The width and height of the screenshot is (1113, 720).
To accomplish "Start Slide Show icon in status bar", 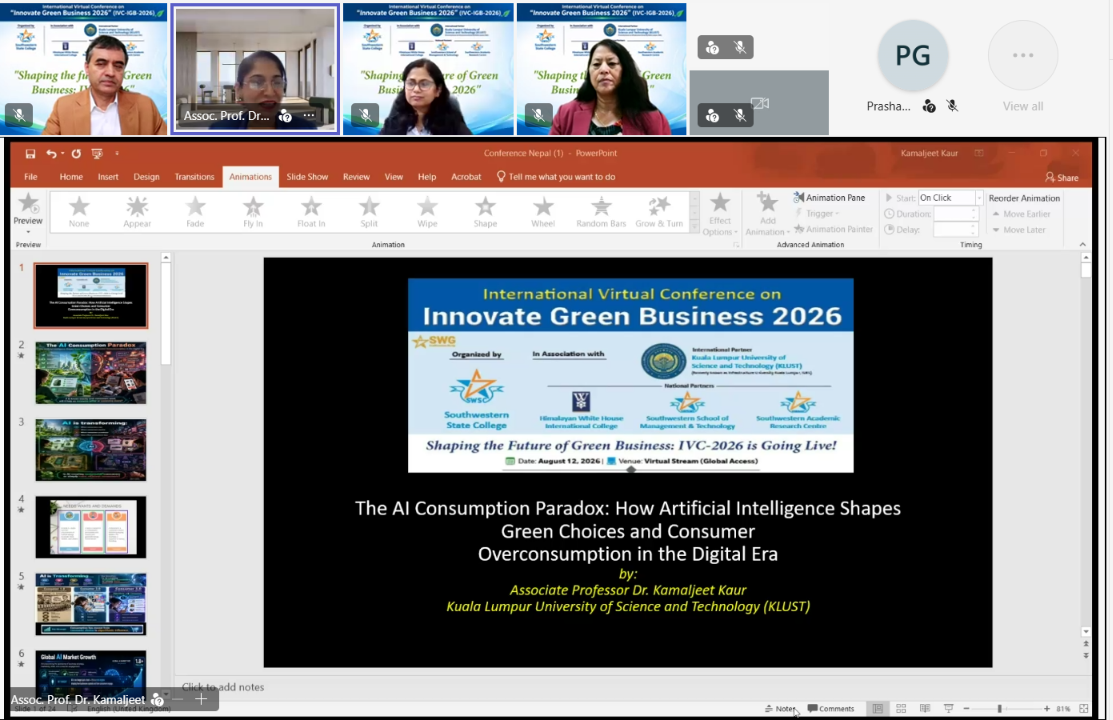I will (x=948, y=709).
